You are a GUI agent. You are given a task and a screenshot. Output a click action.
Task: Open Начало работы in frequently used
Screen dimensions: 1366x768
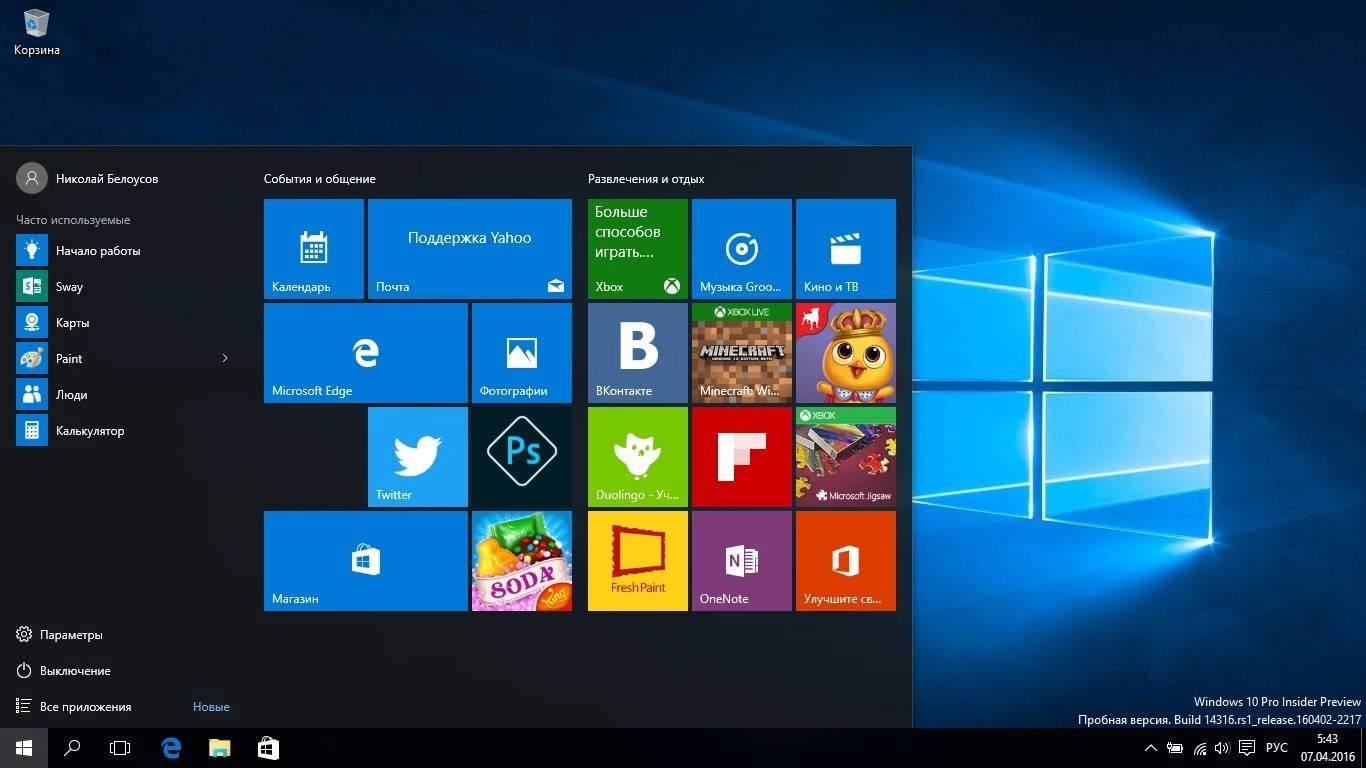[124, 251]
